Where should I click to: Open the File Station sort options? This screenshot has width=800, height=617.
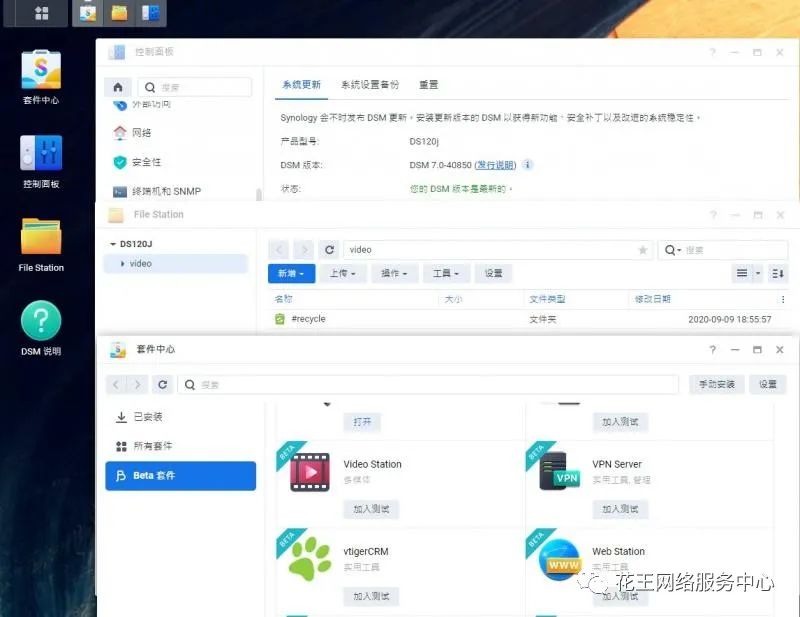pyautogui.click(x=778, y=274)
